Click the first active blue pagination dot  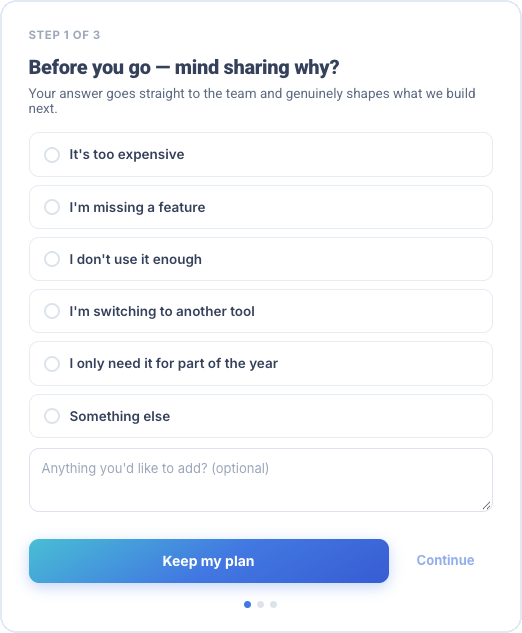(247, 604)
